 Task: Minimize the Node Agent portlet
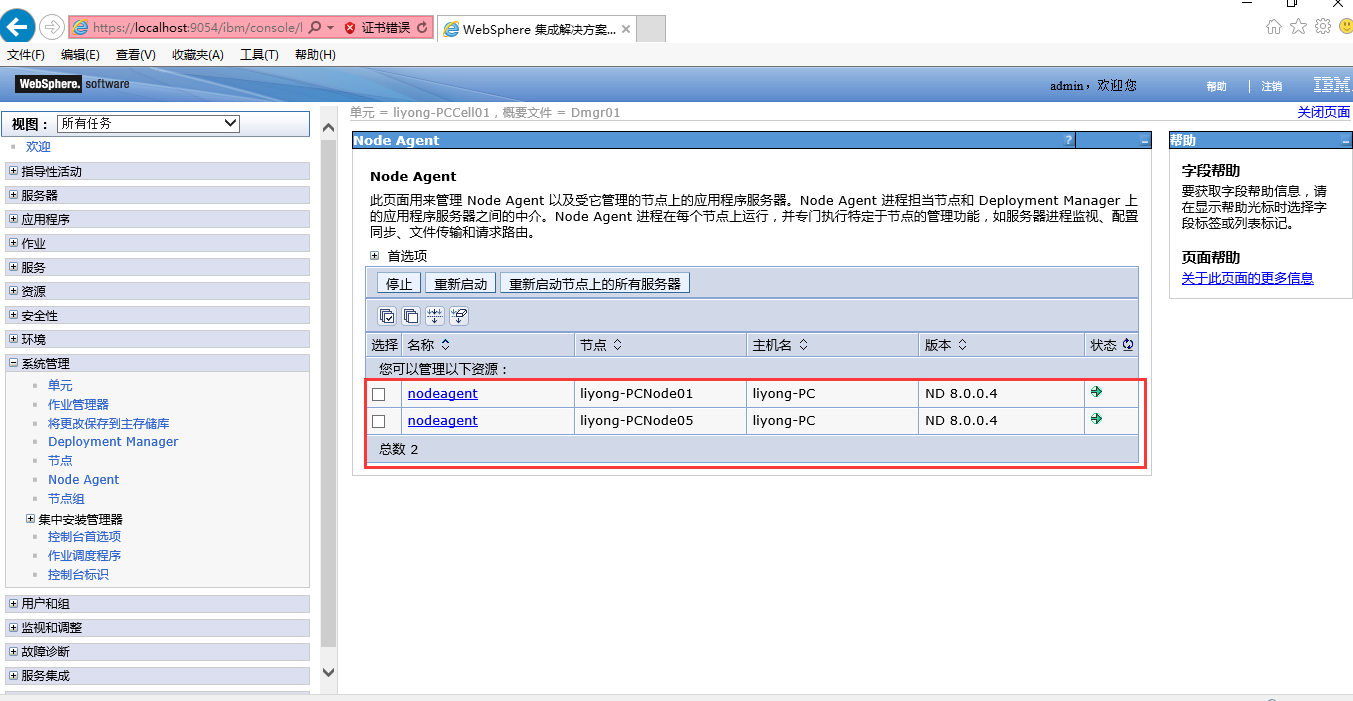click(1145, 141)
